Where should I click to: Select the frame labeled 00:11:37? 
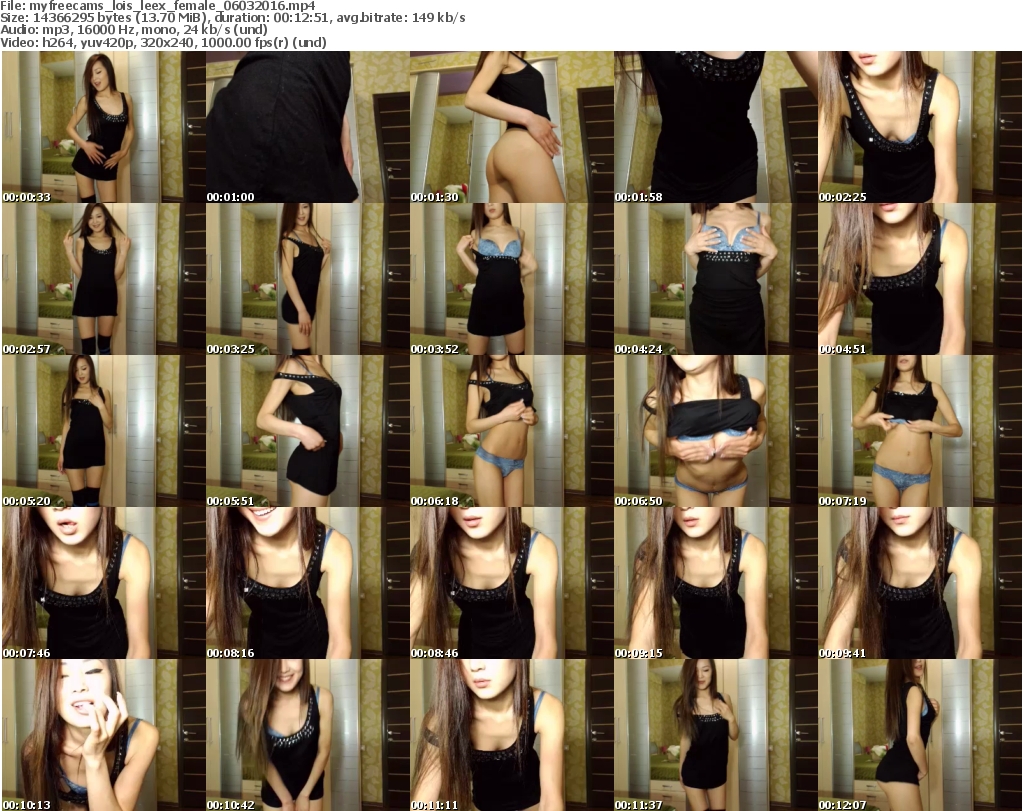(716, 735)
